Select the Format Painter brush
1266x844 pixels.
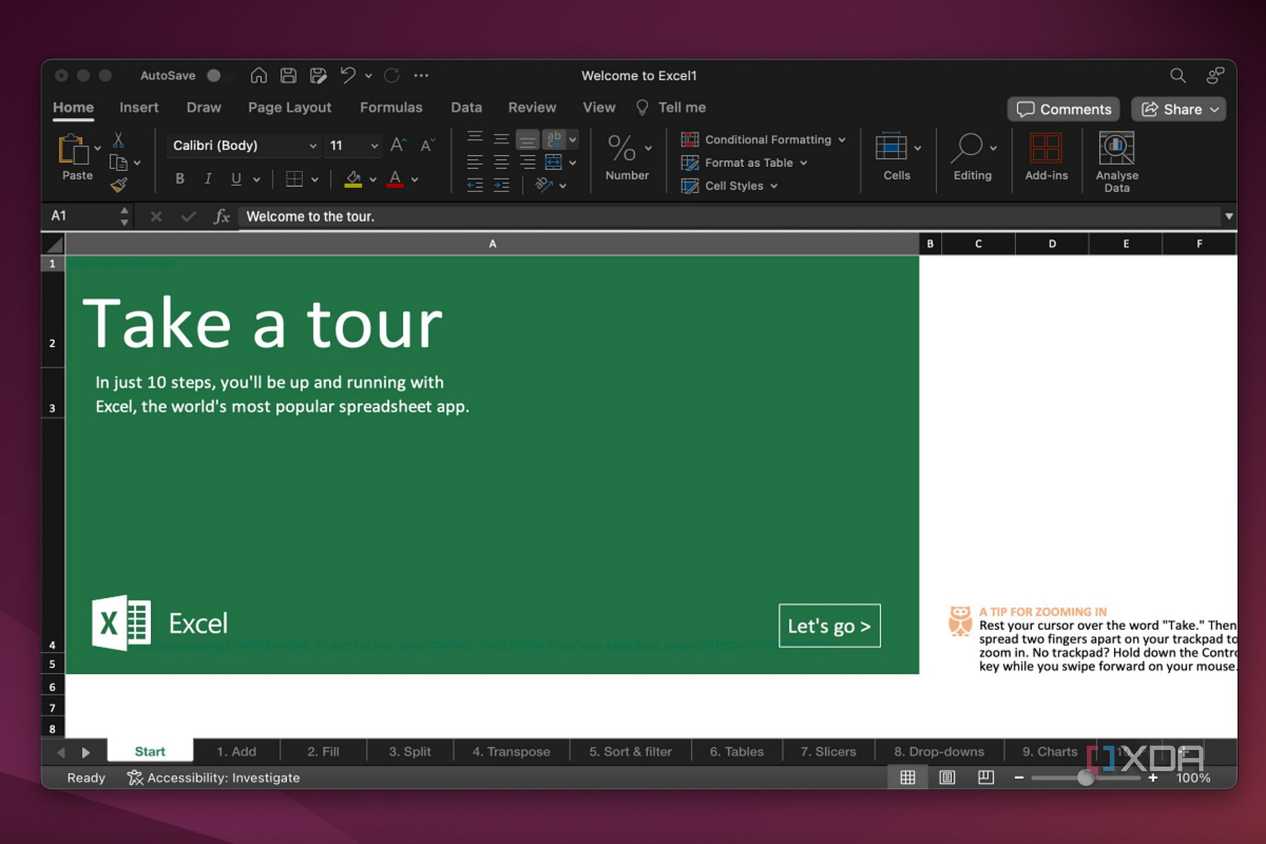pos(119,184)
